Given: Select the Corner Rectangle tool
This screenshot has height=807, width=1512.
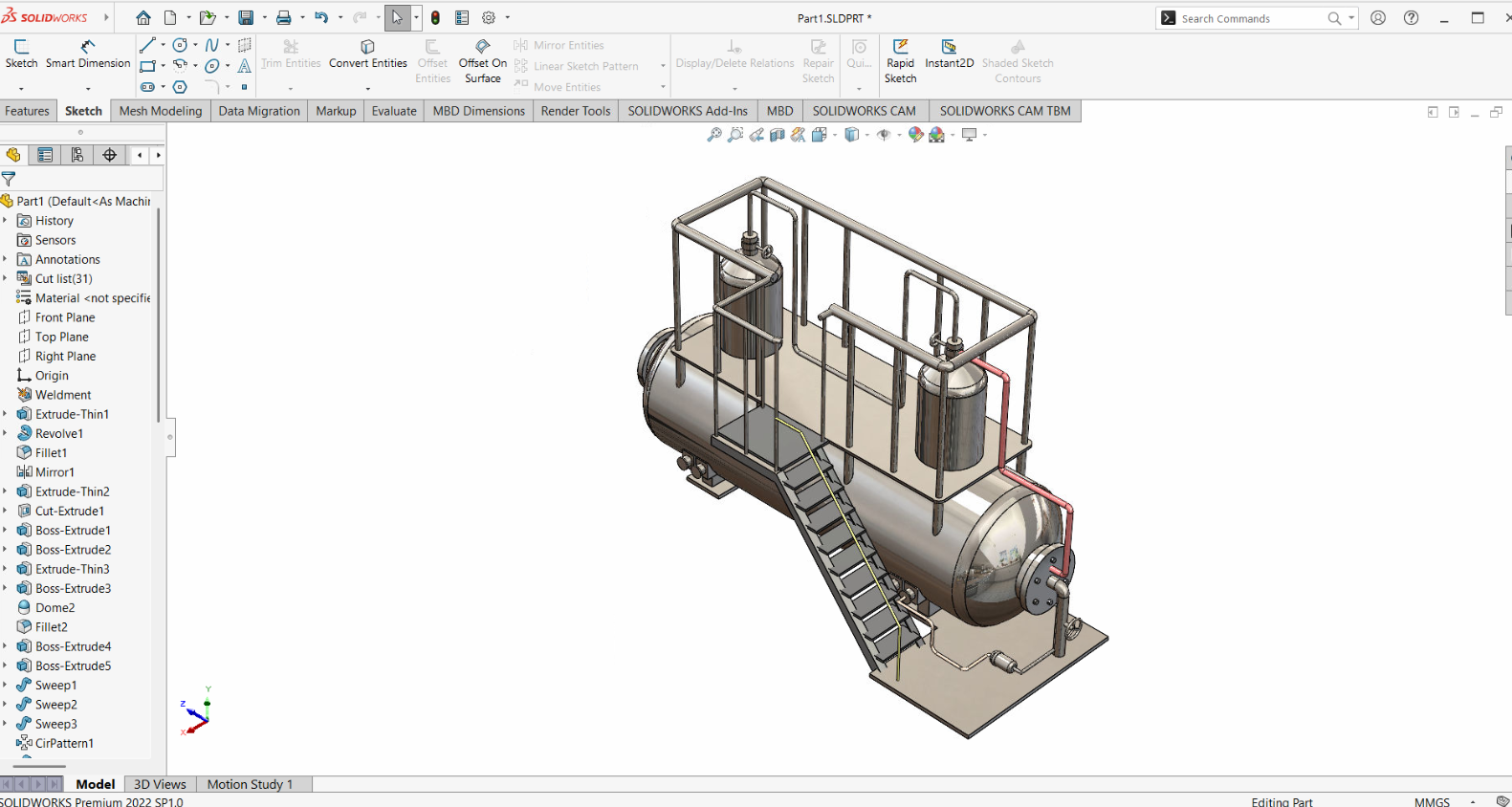Looking at the screenshot, I should point(147,66).
